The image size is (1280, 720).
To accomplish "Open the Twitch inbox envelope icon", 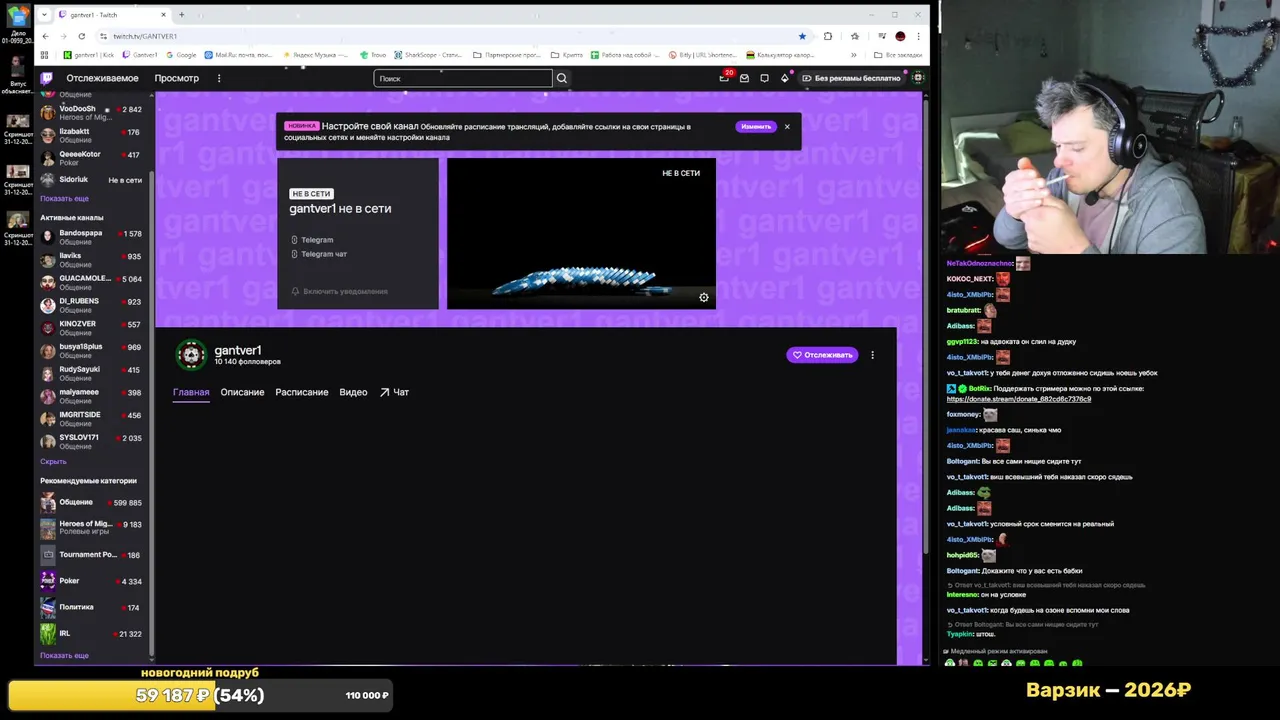I will [744, 78].
